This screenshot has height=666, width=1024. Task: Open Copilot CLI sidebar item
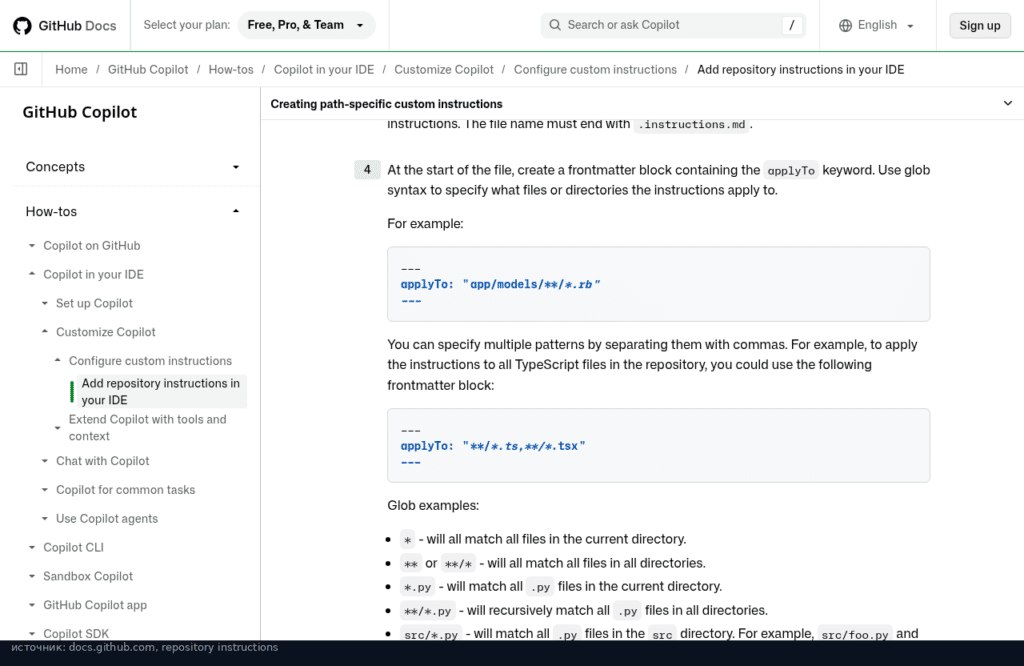pyautogui.click(x=73, y=547)
